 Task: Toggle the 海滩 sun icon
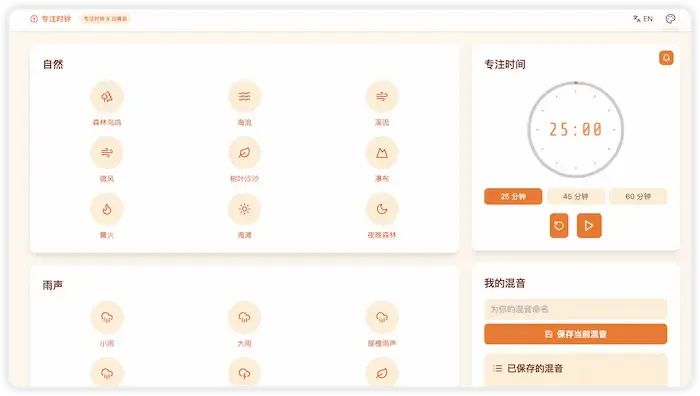[244, 209]
